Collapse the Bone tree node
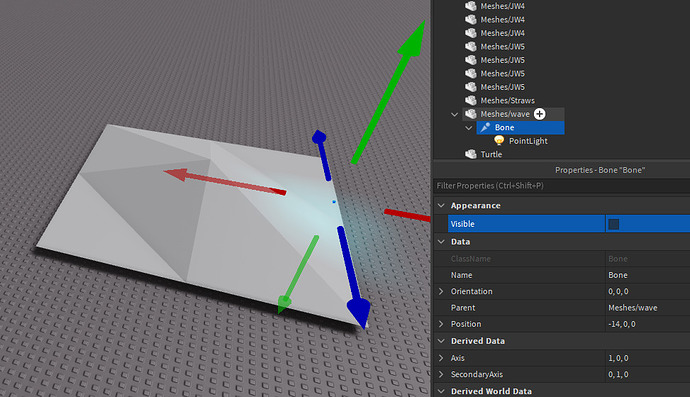Viewport: 690px width, 397px height. coord(469,128)
